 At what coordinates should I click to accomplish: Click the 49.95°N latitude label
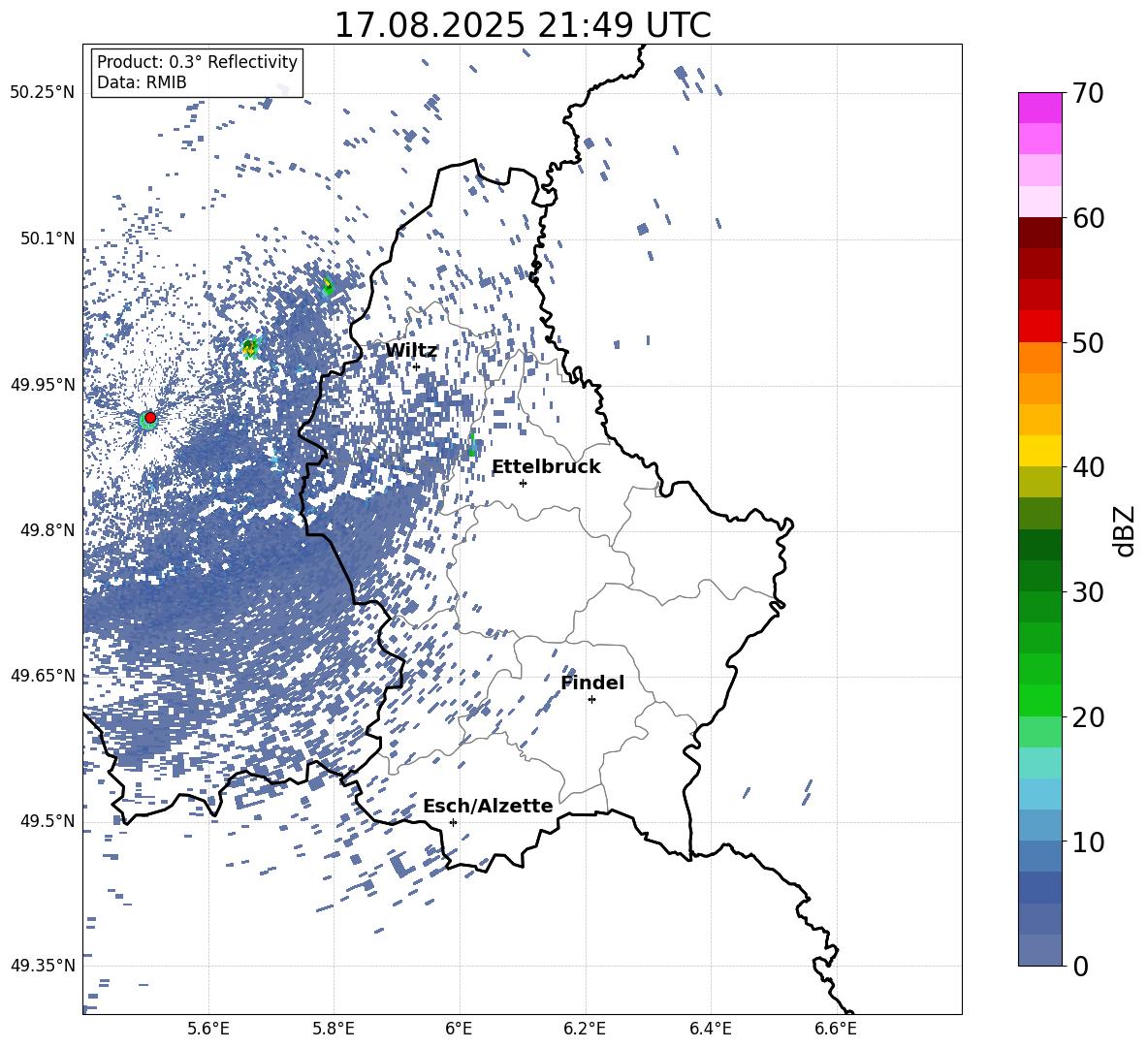(x=42, y=384)
